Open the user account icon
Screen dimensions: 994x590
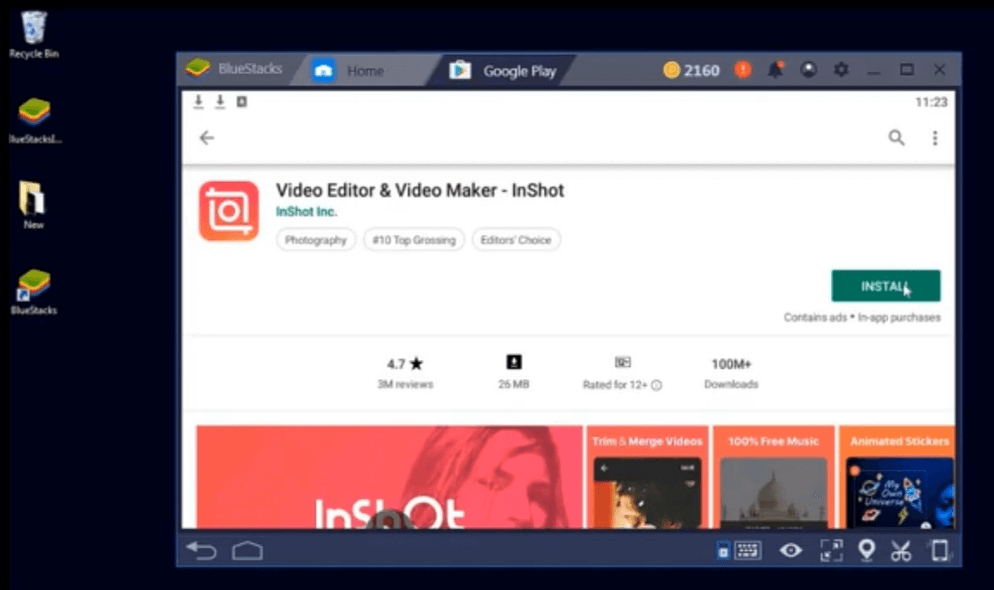point(808,69)
